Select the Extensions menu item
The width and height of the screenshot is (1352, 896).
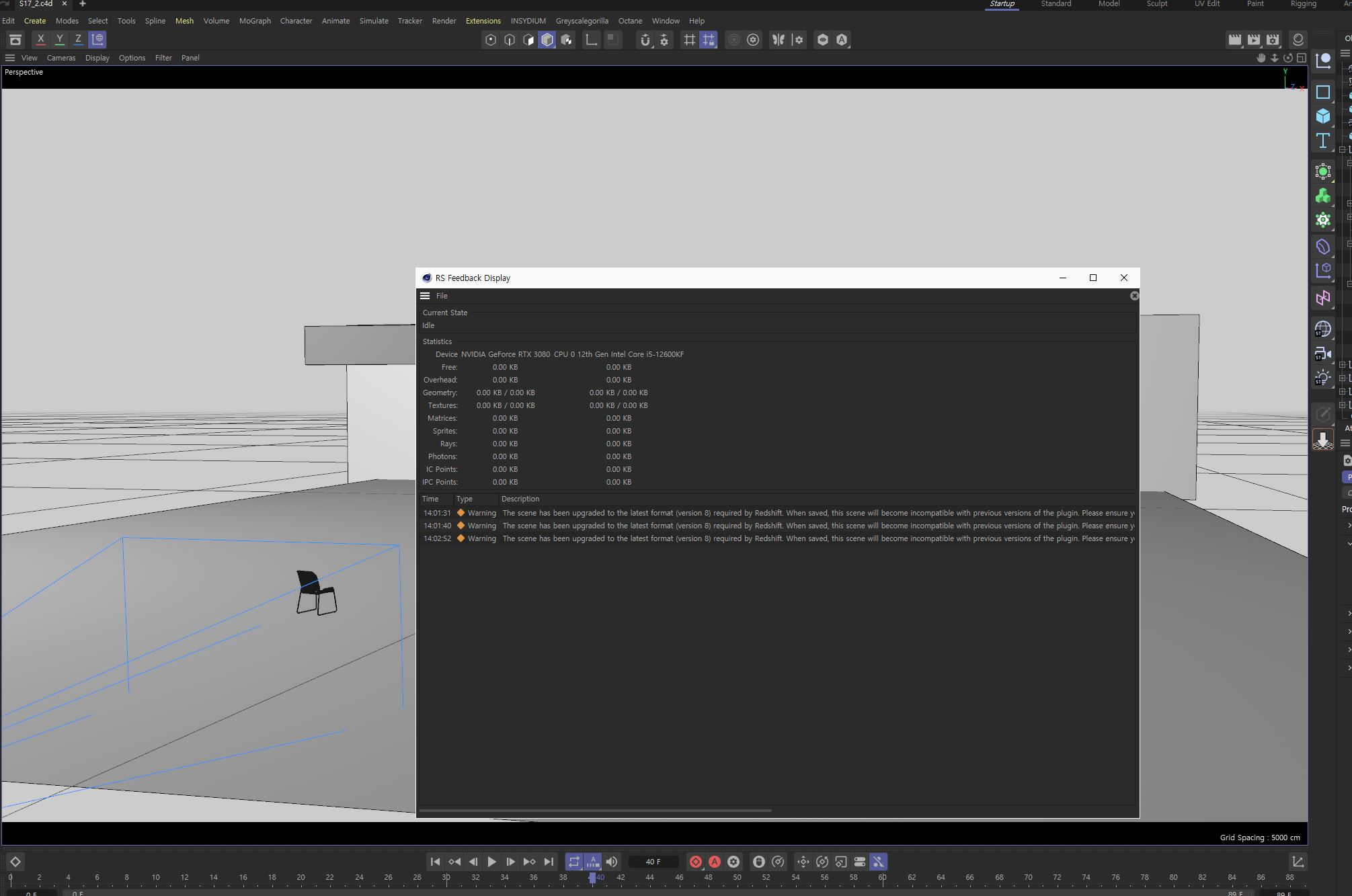pyautogui.click(x=483, y=20)
